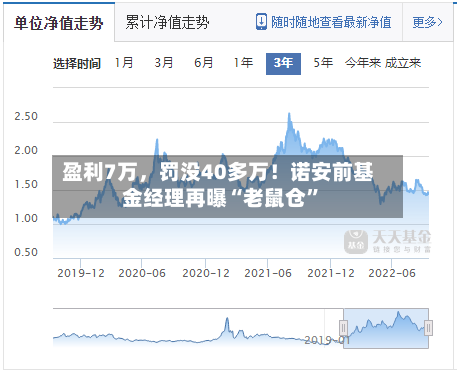Click the 2019-01 label in navigator
Screen dimensions: 457x373
(327, 340)
